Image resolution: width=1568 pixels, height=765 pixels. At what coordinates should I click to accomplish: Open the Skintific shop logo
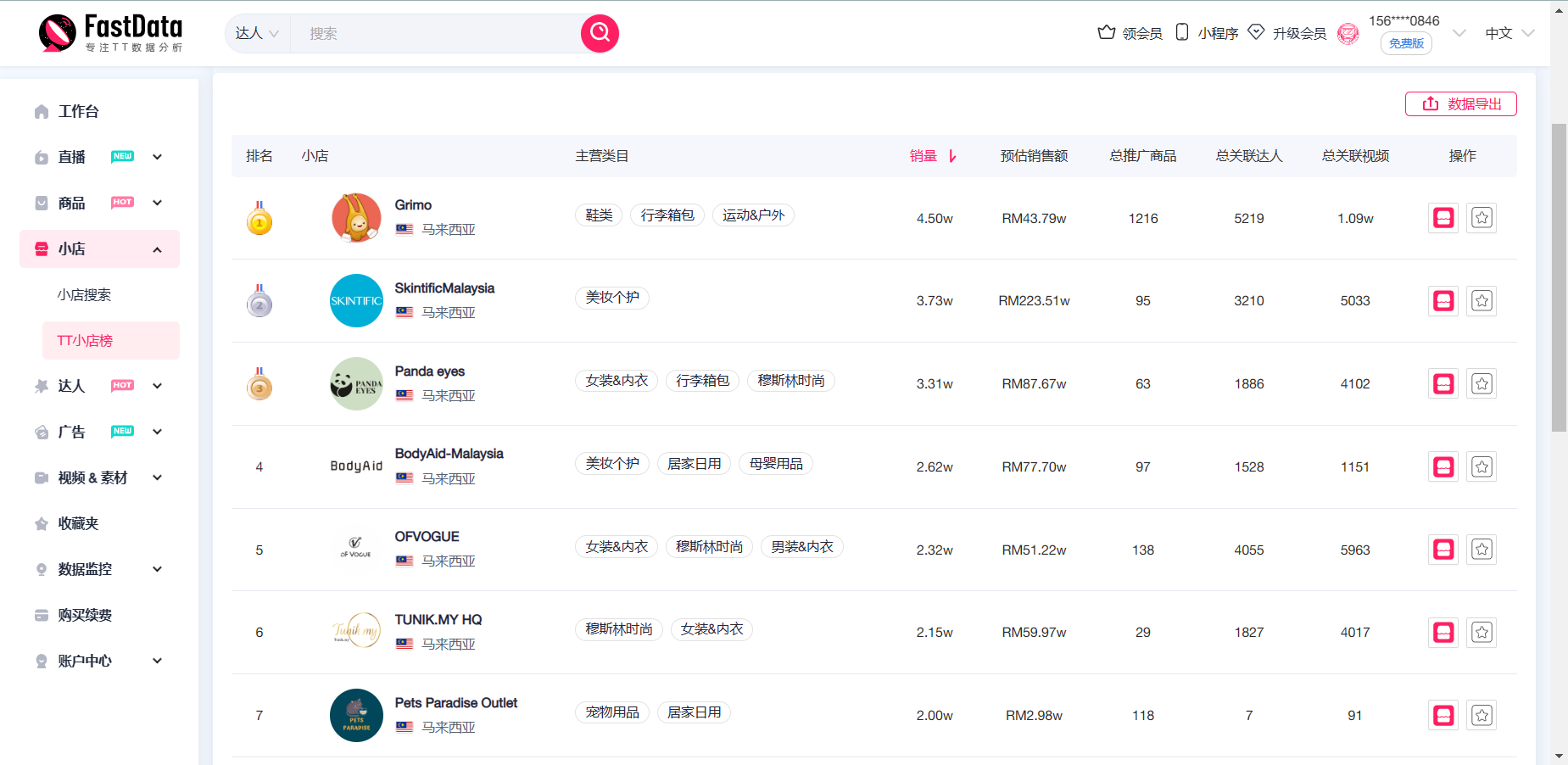click(x=356, y=301)
